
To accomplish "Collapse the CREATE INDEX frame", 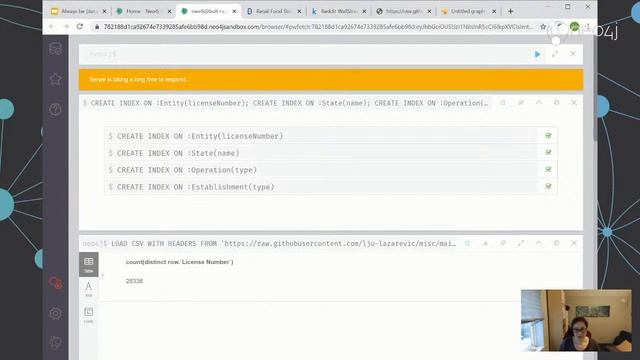I will [539, 103].
